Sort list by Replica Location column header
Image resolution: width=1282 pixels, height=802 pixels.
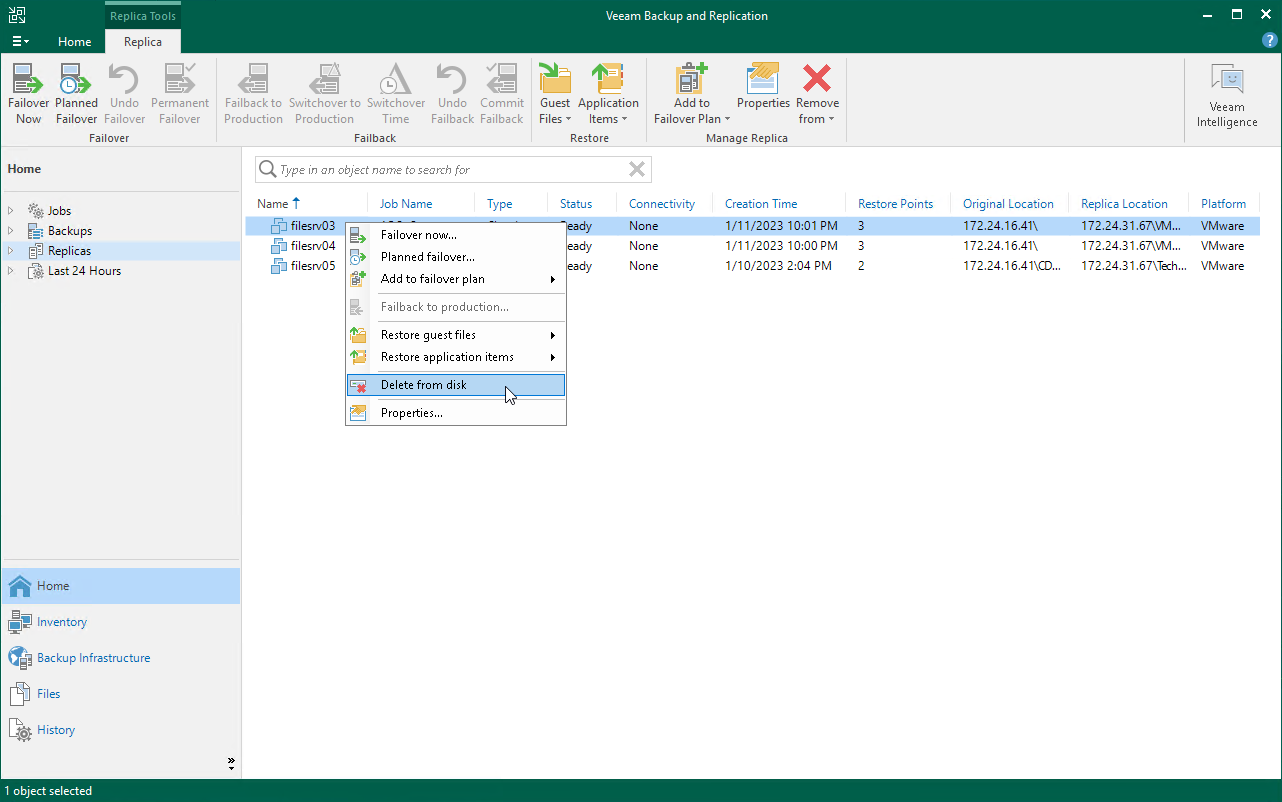point(1124,204)
